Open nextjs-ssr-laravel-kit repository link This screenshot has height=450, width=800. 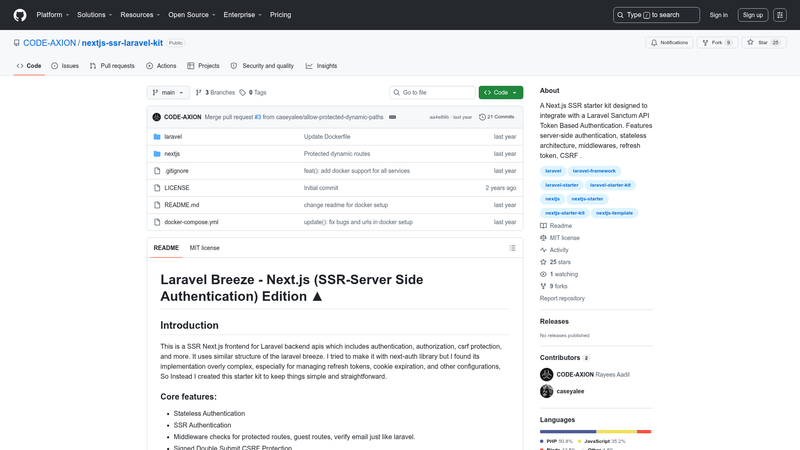point(122,43)
